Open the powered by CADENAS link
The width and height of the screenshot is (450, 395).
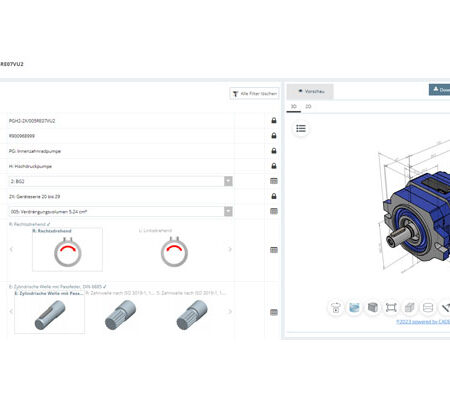click(x=423, y=322)
